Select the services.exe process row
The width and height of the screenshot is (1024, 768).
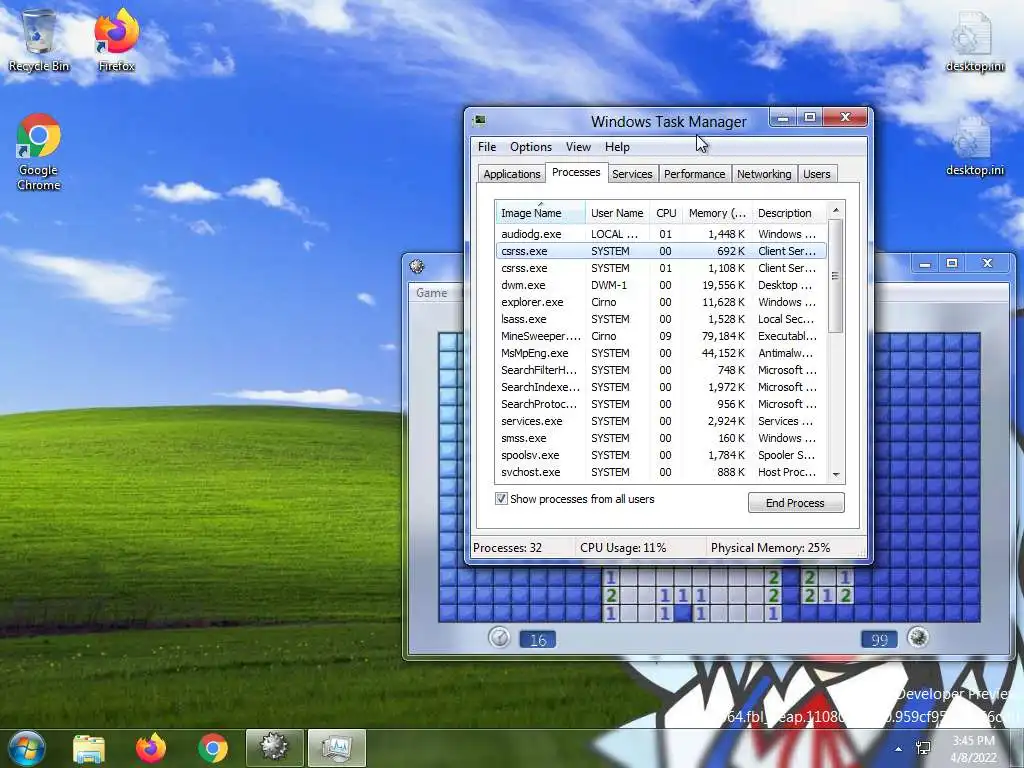660,421
